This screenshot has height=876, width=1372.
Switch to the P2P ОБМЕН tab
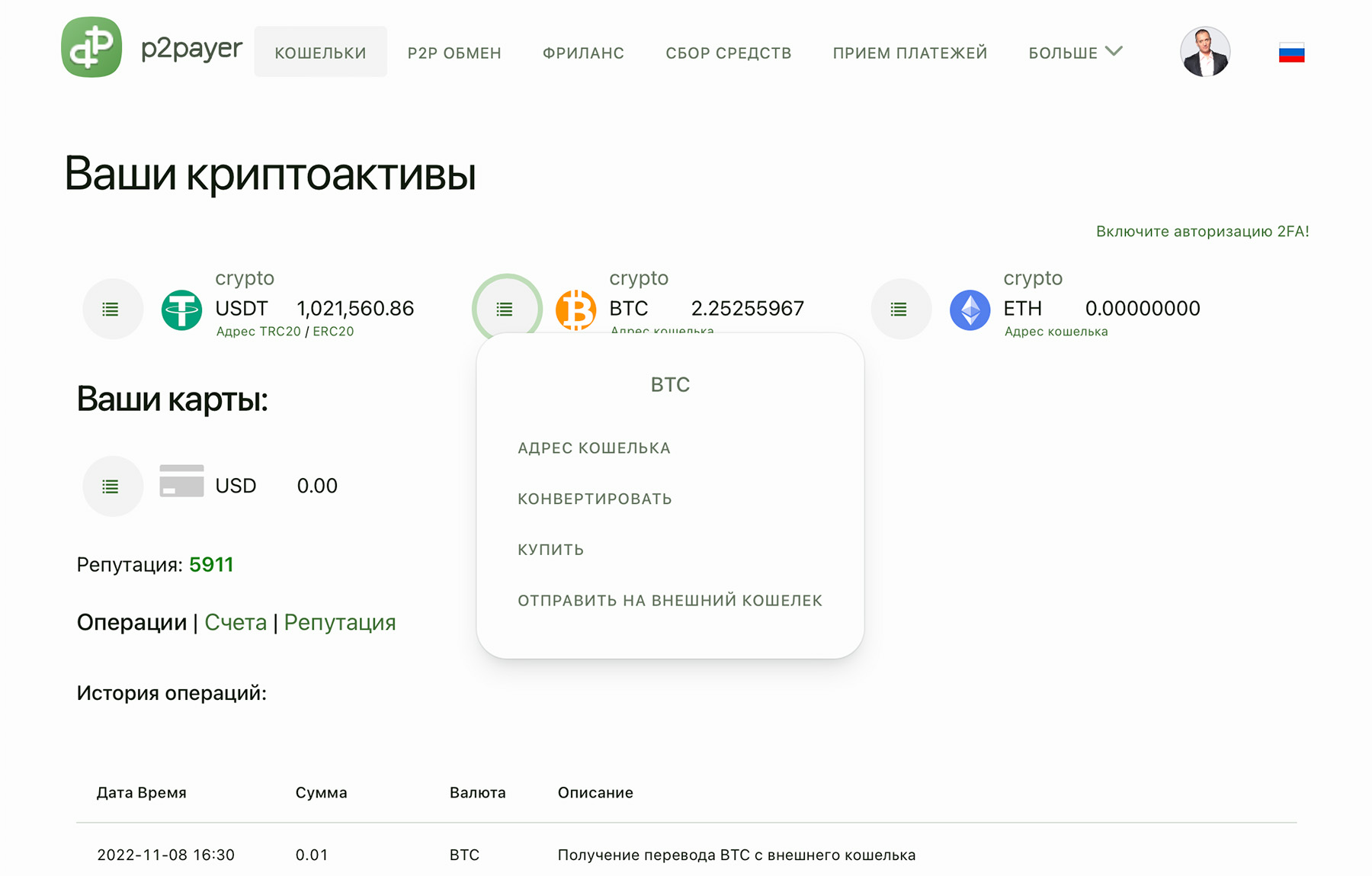pyautogui.click(x=454, y=52)
